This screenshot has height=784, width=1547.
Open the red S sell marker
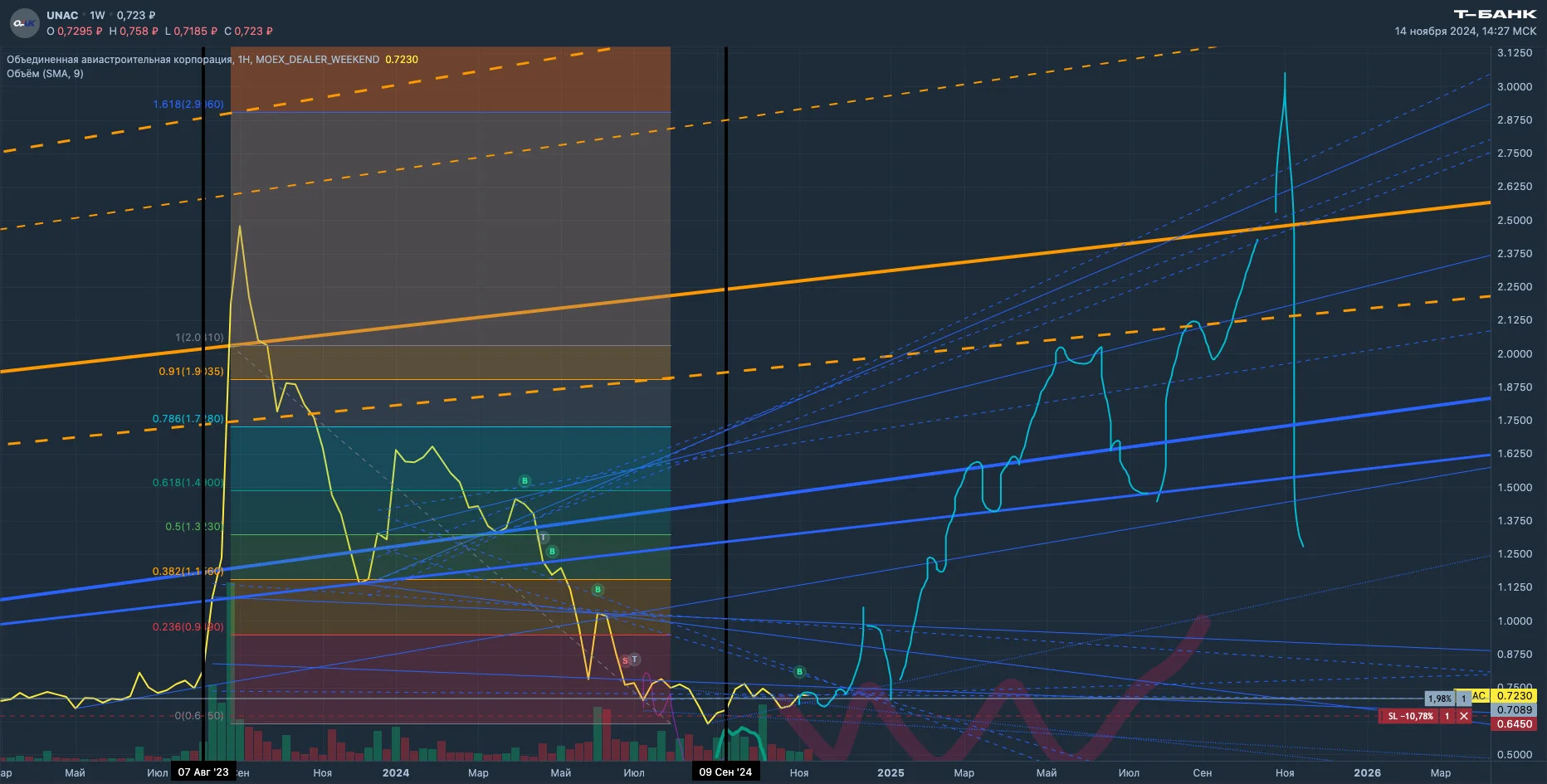[625, 661]
